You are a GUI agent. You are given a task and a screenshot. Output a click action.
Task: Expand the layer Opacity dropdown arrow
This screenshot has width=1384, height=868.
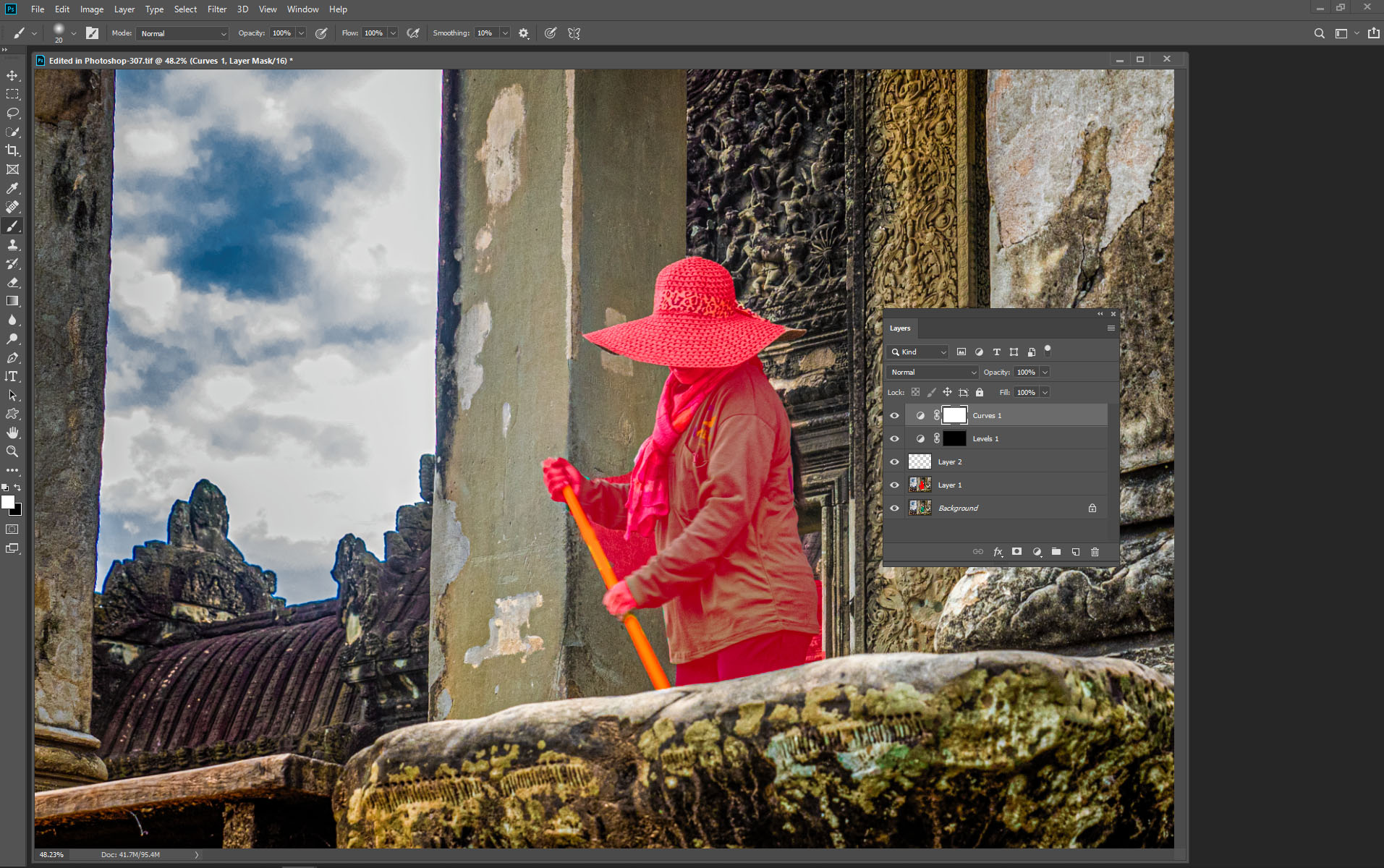click(1045, 372)
